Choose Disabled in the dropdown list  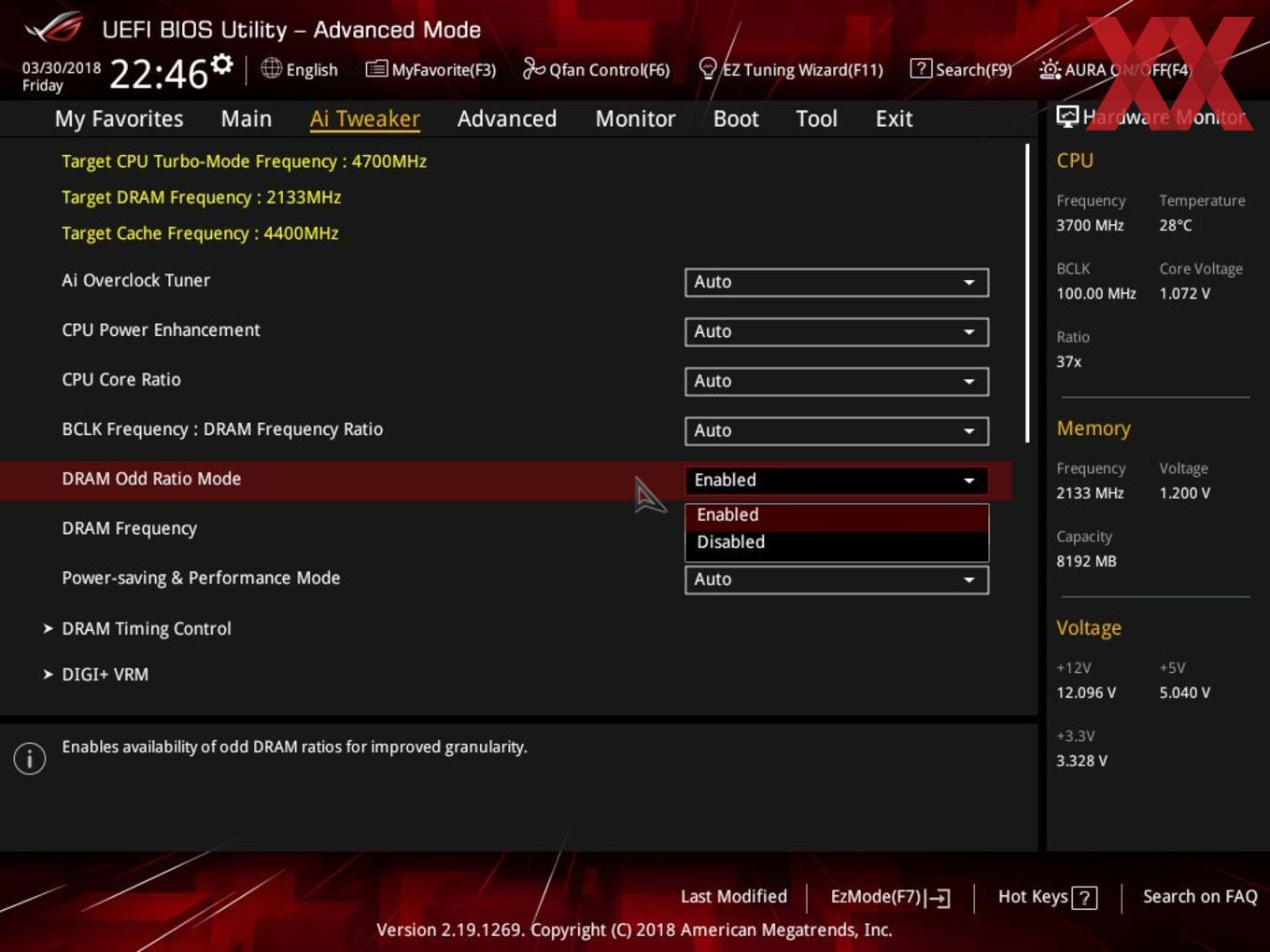coord(837,542)
